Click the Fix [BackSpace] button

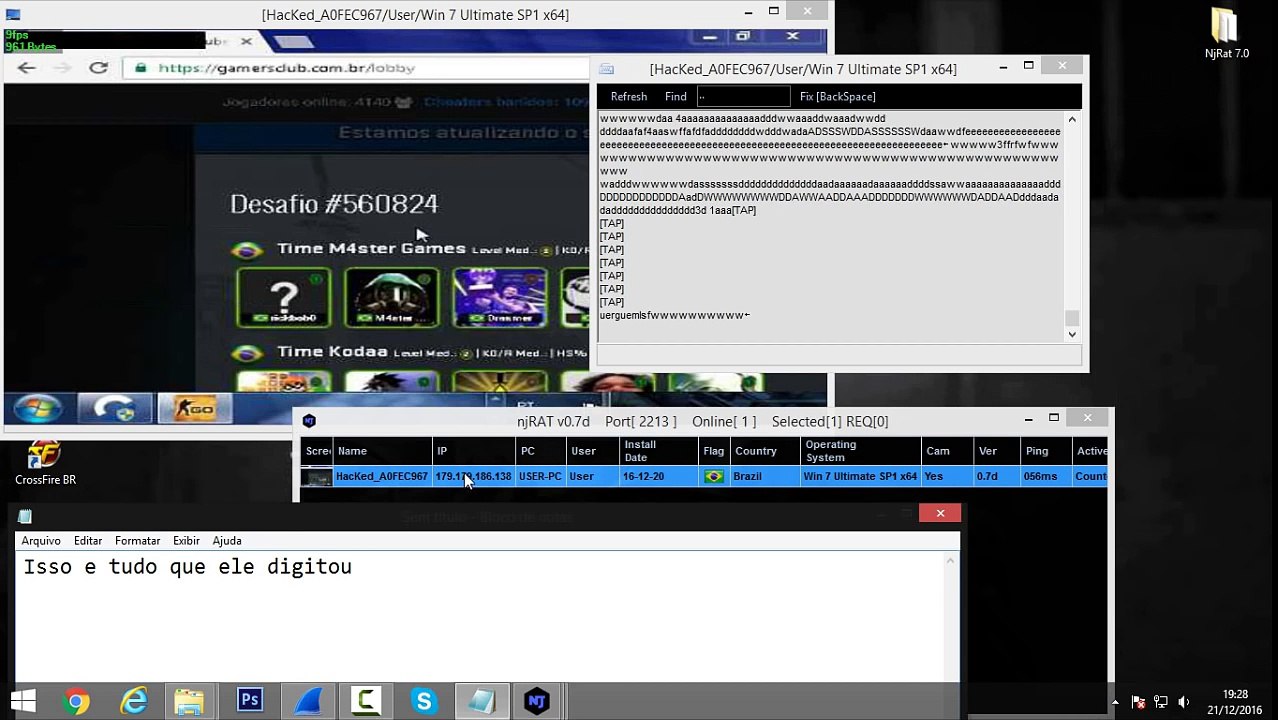(837, 97)
